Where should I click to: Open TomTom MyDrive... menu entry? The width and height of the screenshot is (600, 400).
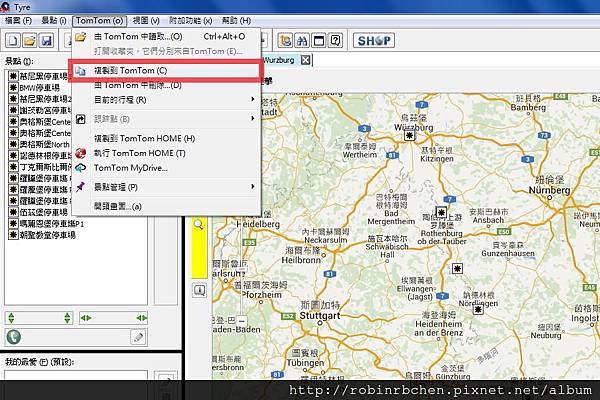click(x=166, y=168)
